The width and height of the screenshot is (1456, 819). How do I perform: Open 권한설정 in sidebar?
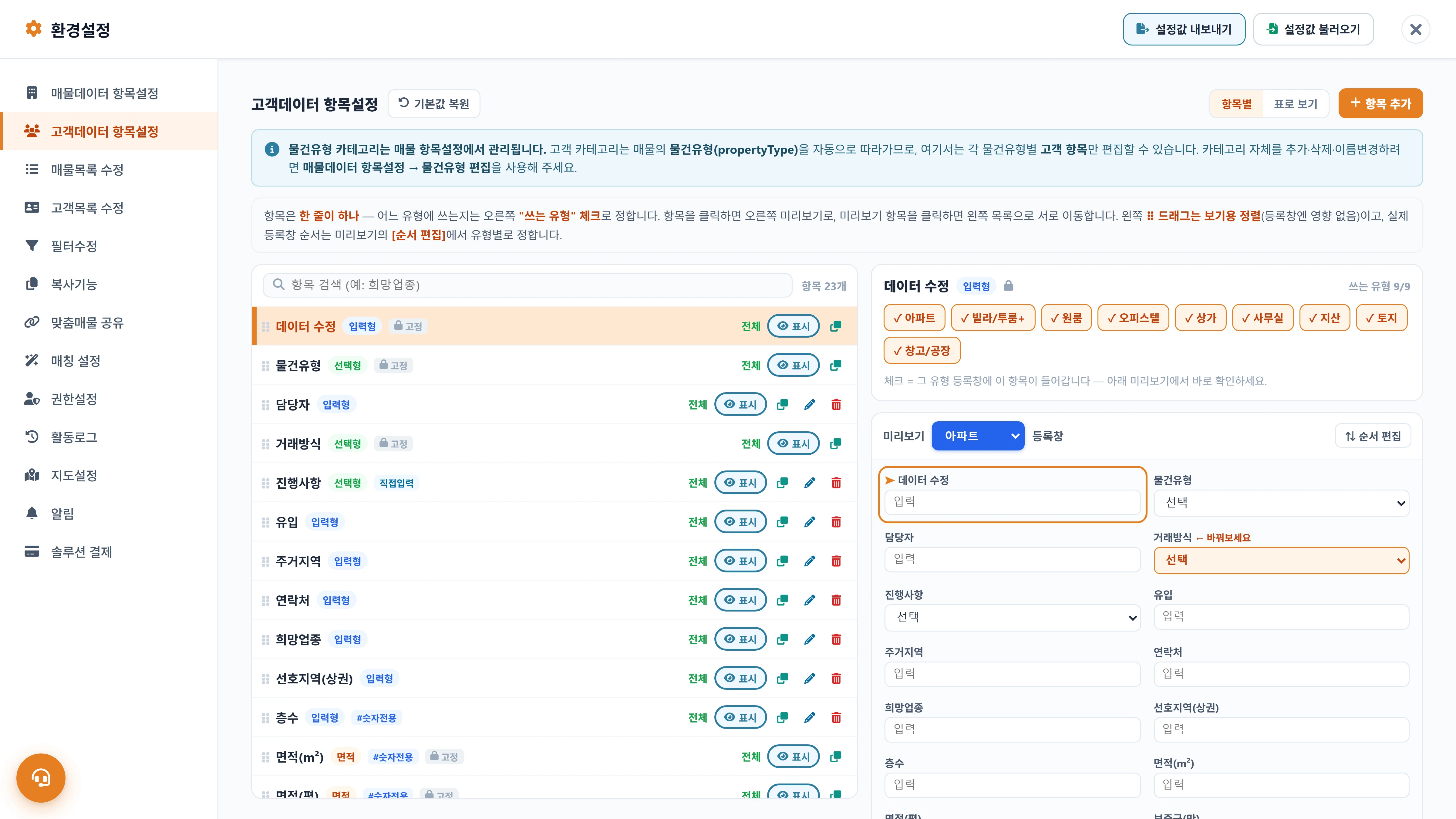(109, 399)
